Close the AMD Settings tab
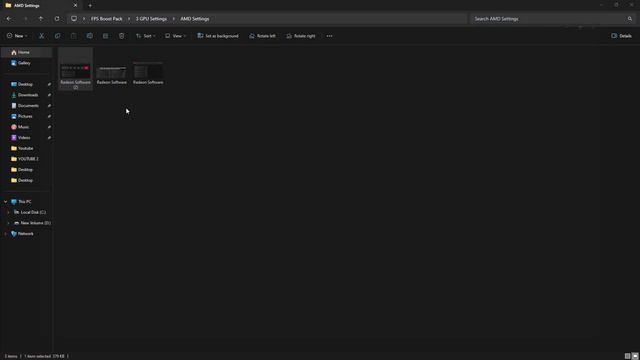This screenshot has height=360, width=640. tap(75, 6)
